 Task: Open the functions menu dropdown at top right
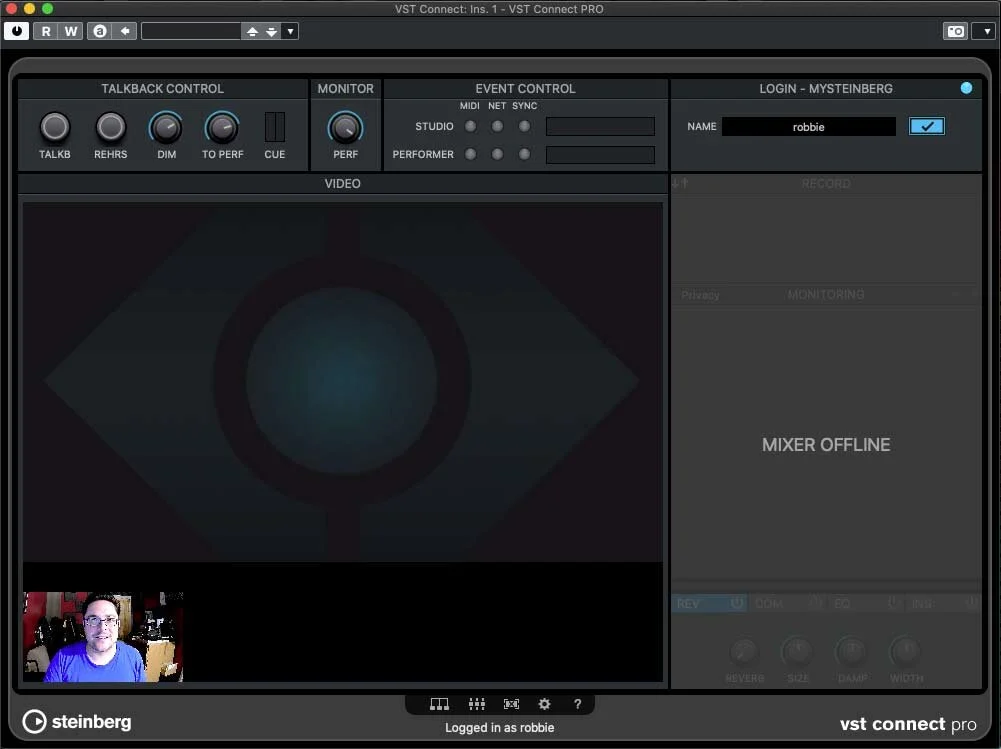tap(986, 31)
